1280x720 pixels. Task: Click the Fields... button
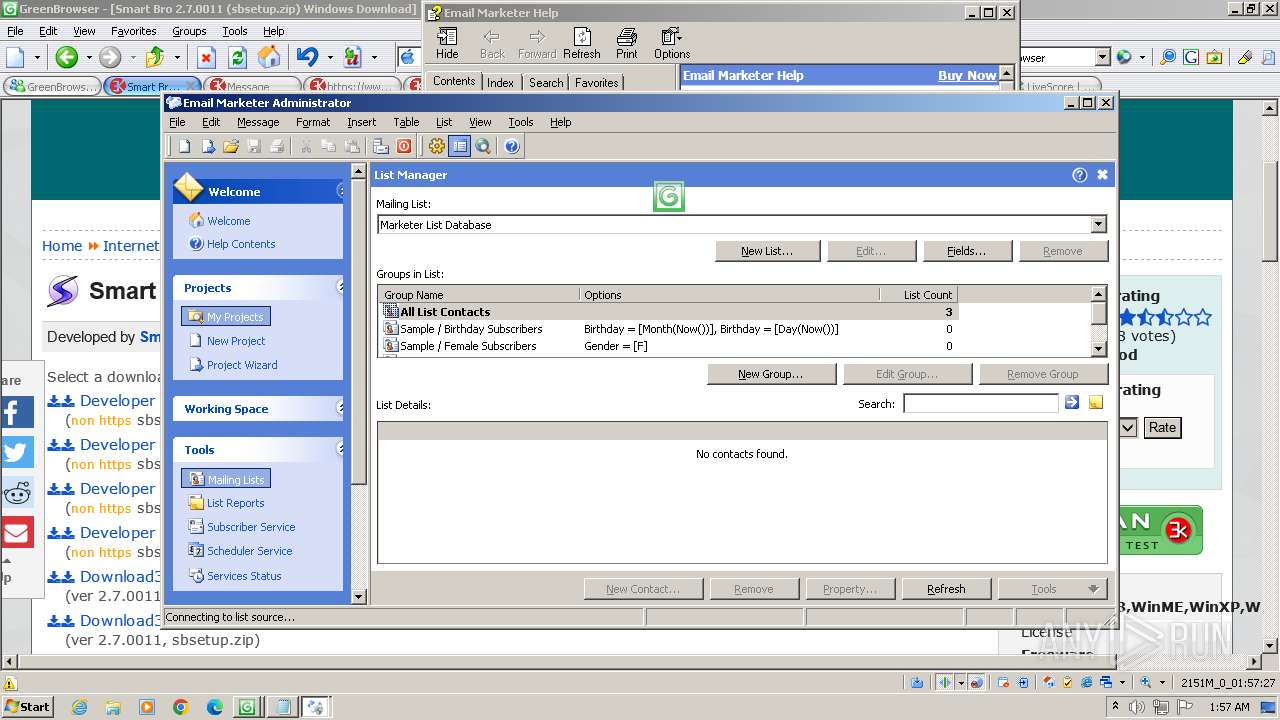coord(966,251)
